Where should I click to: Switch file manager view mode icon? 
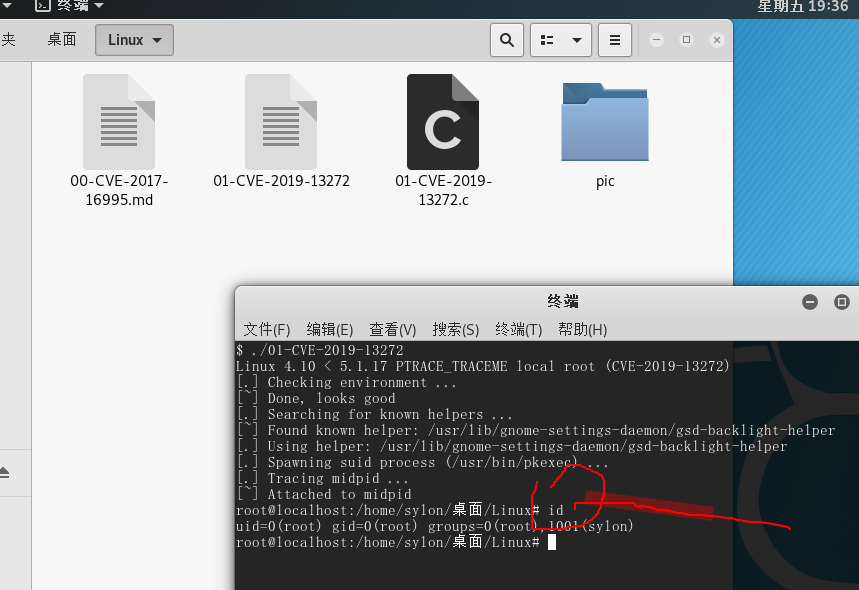coord(547,40)
